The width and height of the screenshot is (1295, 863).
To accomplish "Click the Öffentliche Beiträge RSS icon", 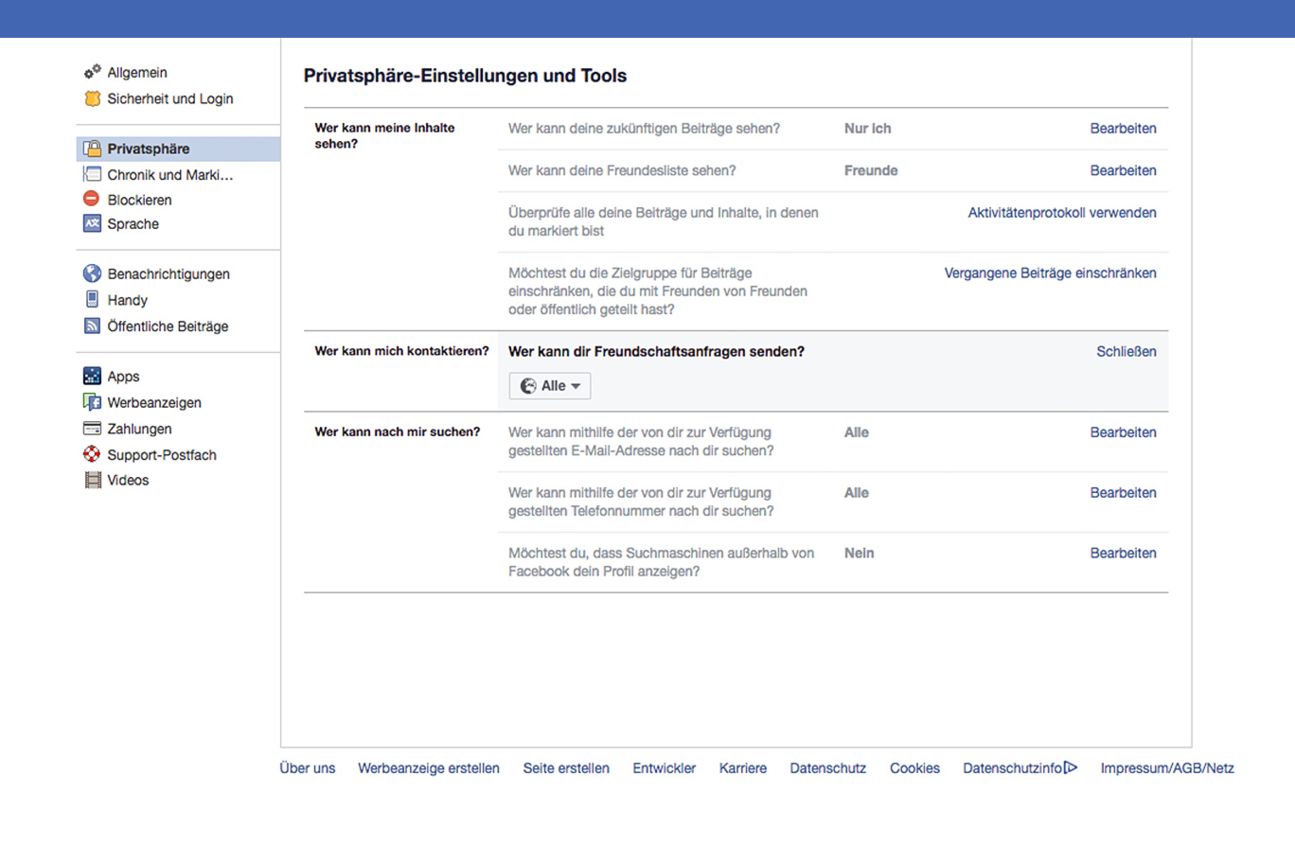I will [x=92, y=326].
